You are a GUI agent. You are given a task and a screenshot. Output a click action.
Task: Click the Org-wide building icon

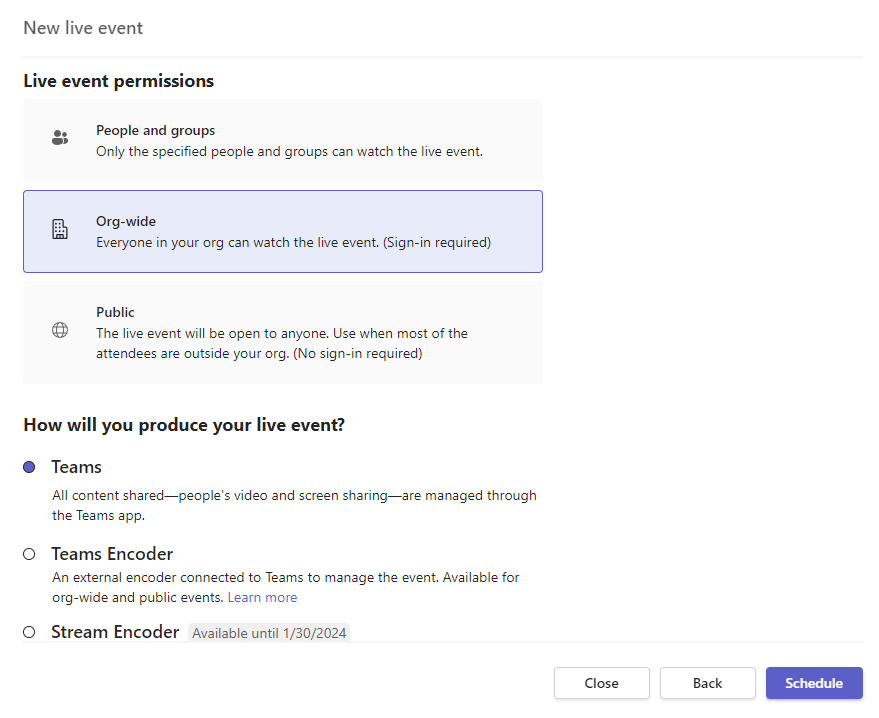[x=60, y=229]
